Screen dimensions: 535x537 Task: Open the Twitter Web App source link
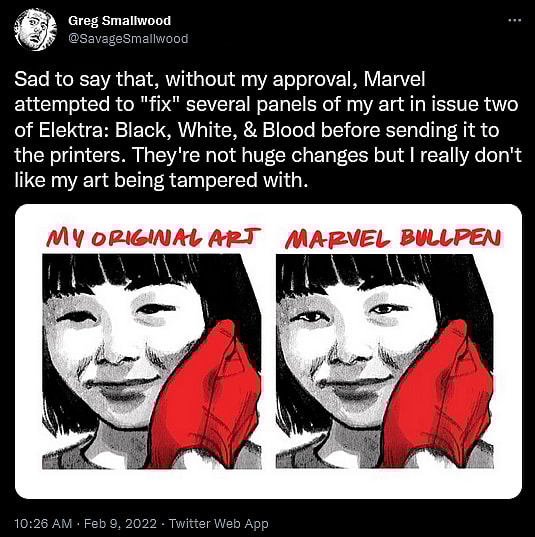tap(219, 524)
